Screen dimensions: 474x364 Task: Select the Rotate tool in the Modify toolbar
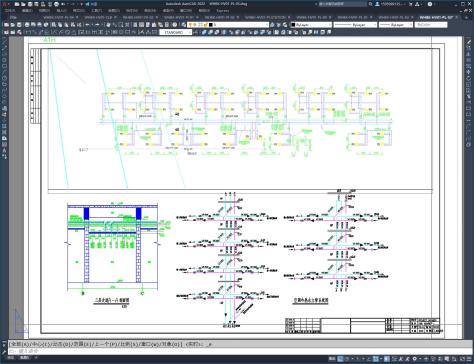(x=469, y=78)
